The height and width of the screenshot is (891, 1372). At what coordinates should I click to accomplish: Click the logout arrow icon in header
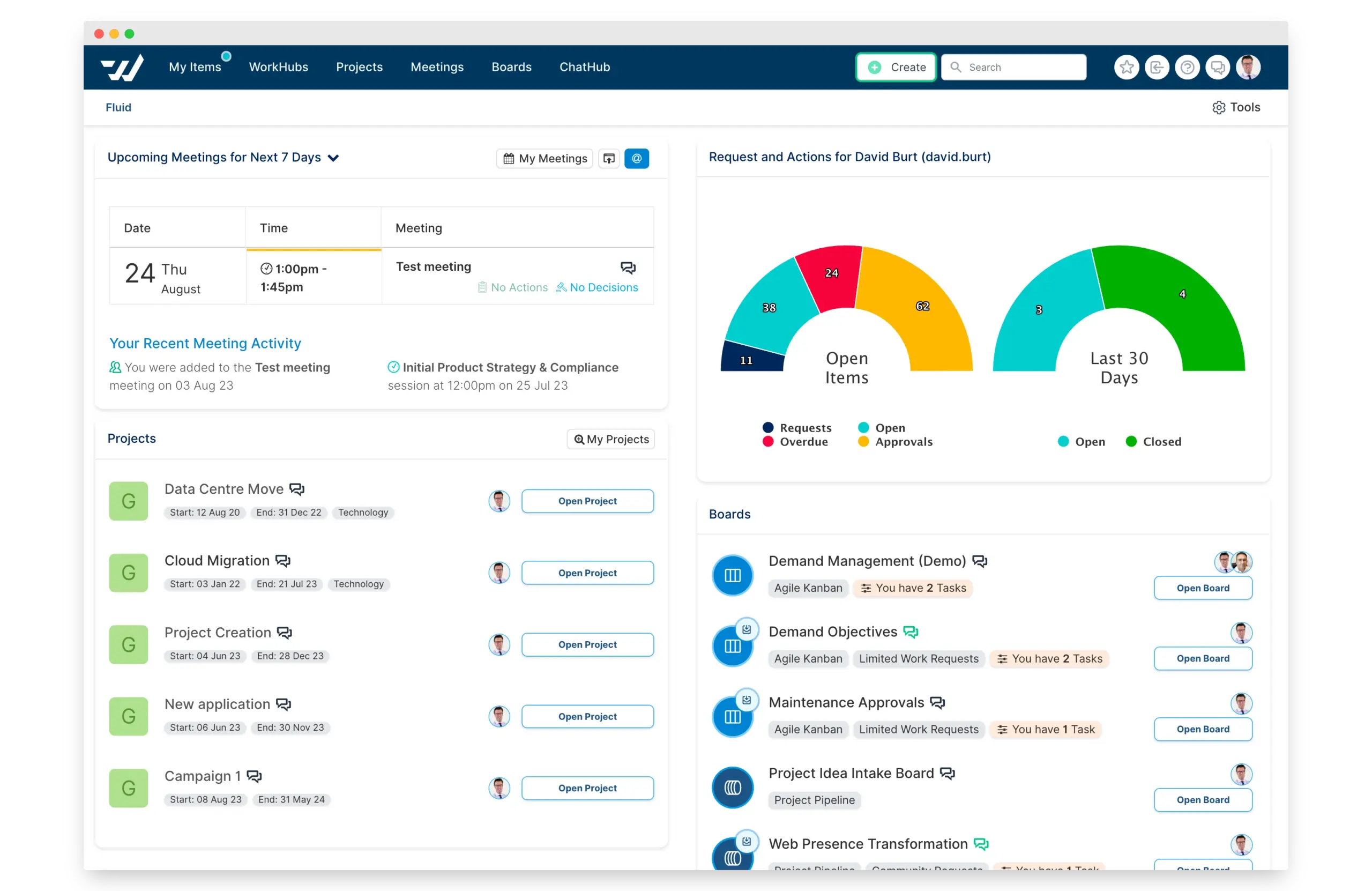tap(1157, 68)
